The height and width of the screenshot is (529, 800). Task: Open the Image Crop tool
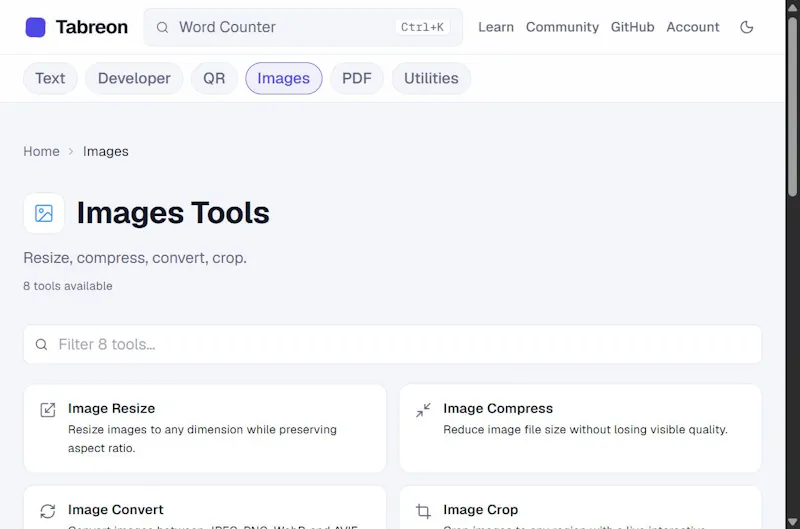tap(580, 508)
